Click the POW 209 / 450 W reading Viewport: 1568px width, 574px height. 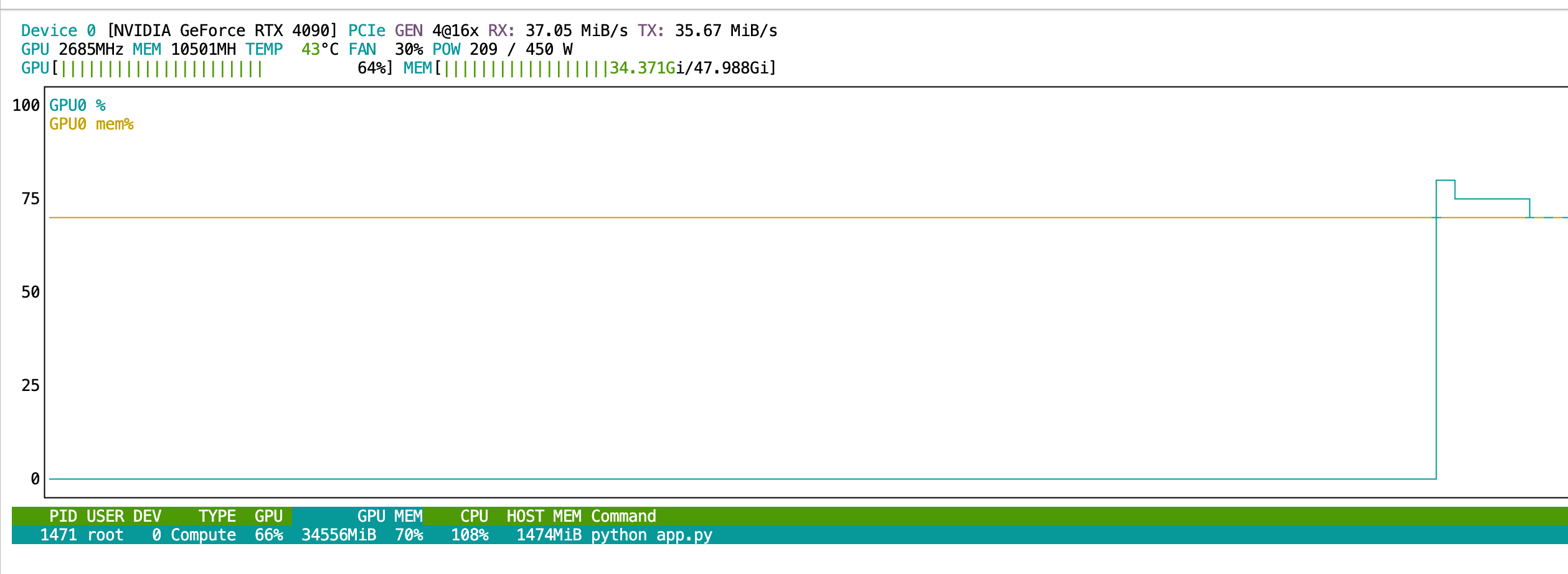[x=502, y=49]
